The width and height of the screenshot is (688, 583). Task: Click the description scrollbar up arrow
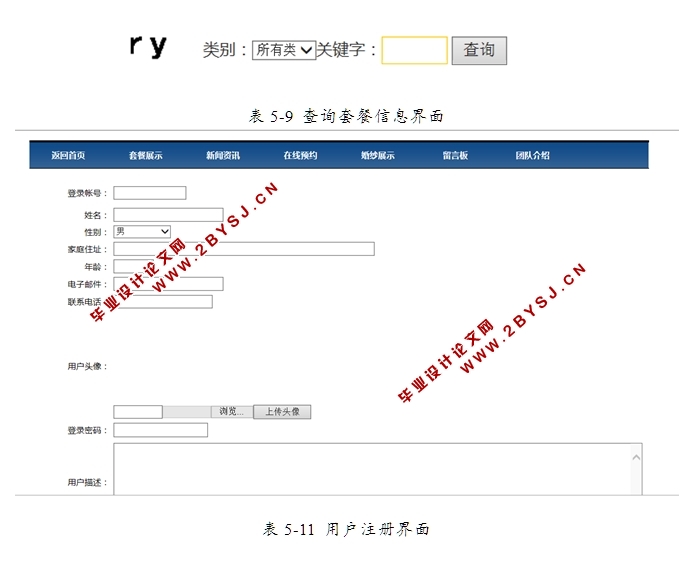pyautogui.click(x=636, y=458)
